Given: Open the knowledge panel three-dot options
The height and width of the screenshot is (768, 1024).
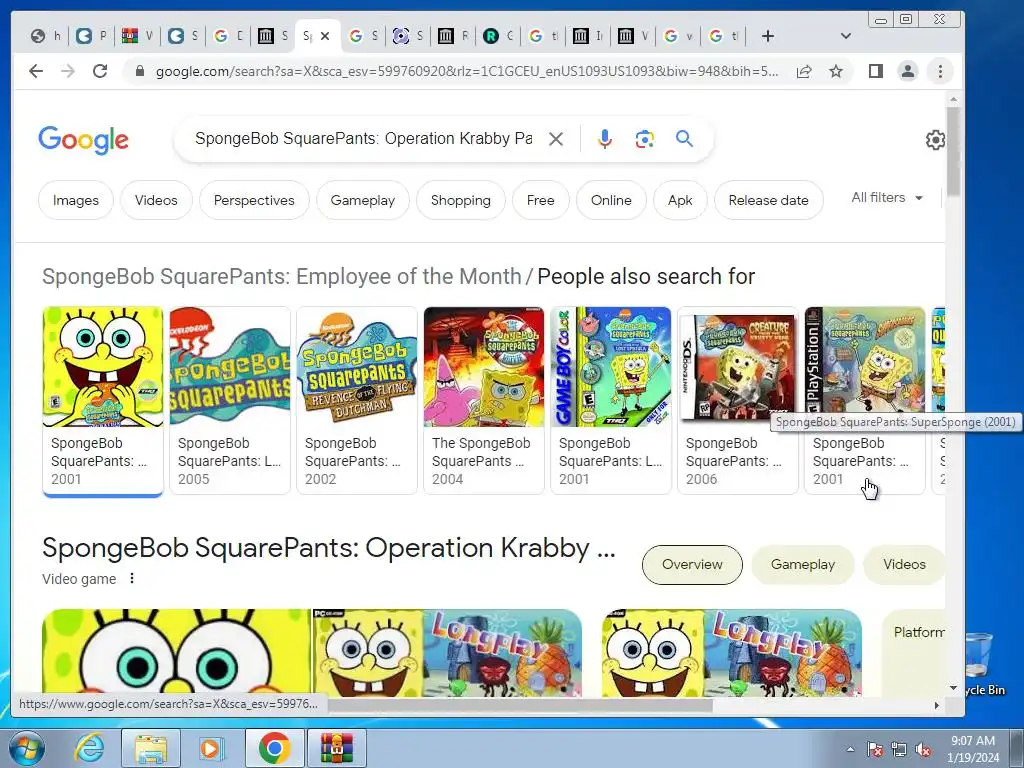Looking at the screenshot, I should point(132,579).
